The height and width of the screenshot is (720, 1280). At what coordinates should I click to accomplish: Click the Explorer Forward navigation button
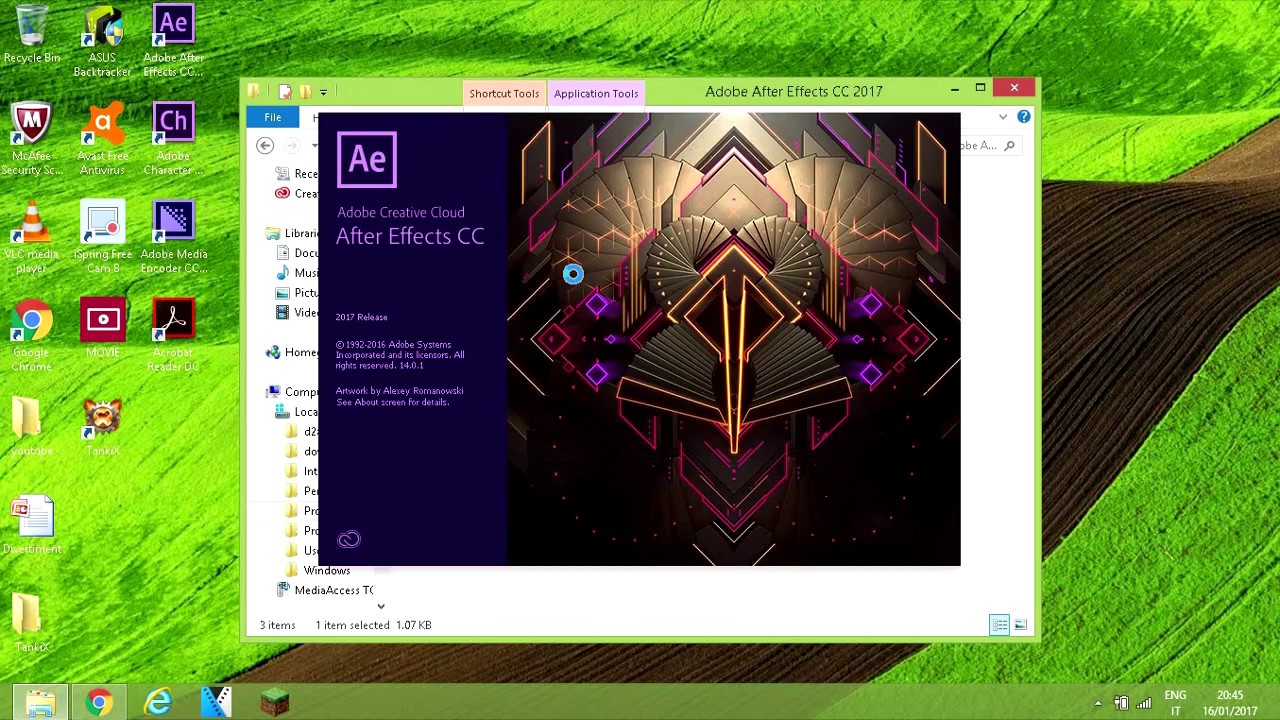click(x=292, y=146)
